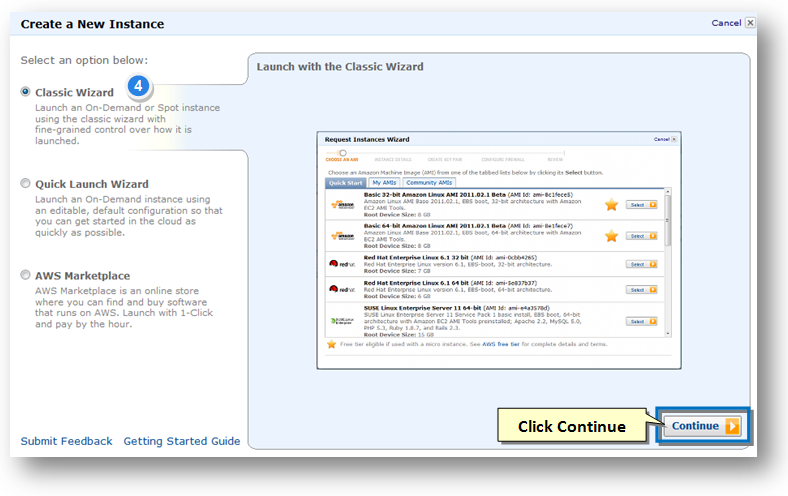This screenshot has height=496, width=788.
Task: Click Select for Red Hat Enterprise Linux 32 bit
Action: [642, 264]
